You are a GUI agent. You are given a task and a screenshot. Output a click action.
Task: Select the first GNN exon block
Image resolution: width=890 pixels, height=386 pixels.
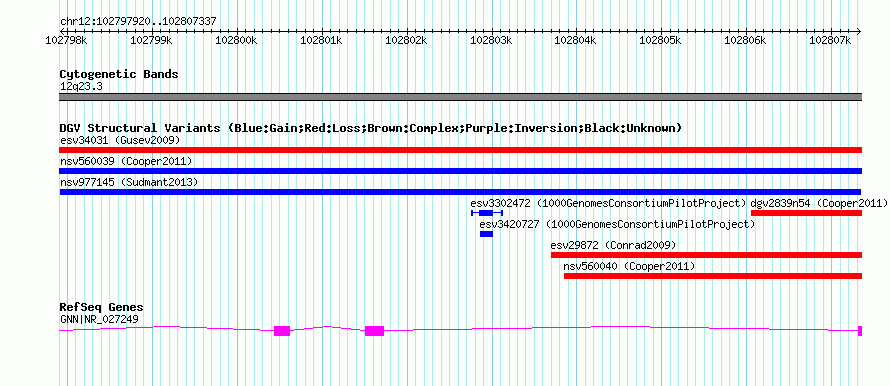282,331
